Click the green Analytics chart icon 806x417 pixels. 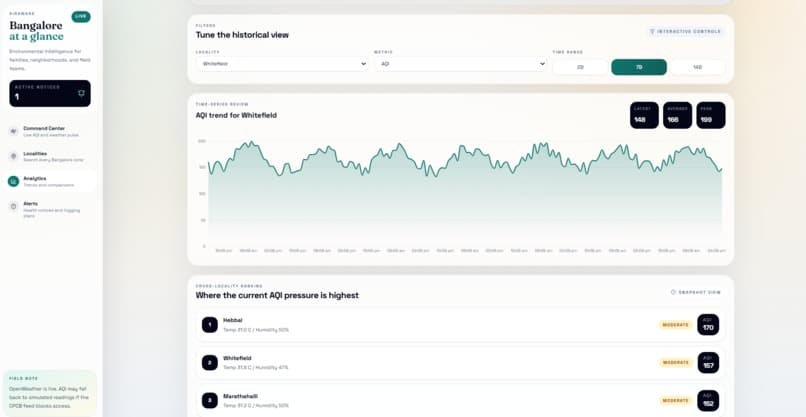click(13, 181)
